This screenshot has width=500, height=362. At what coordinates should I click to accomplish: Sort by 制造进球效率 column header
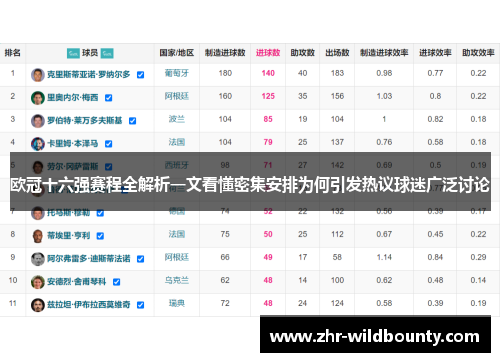(384, 53)
